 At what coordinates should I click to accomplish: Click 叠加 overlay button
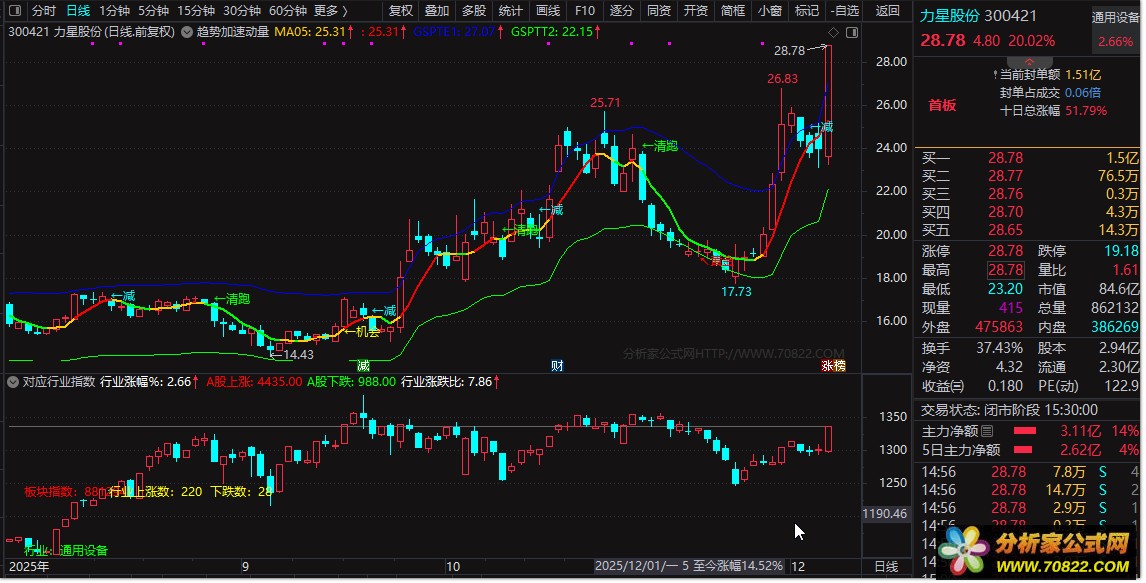tap(437, 10)
